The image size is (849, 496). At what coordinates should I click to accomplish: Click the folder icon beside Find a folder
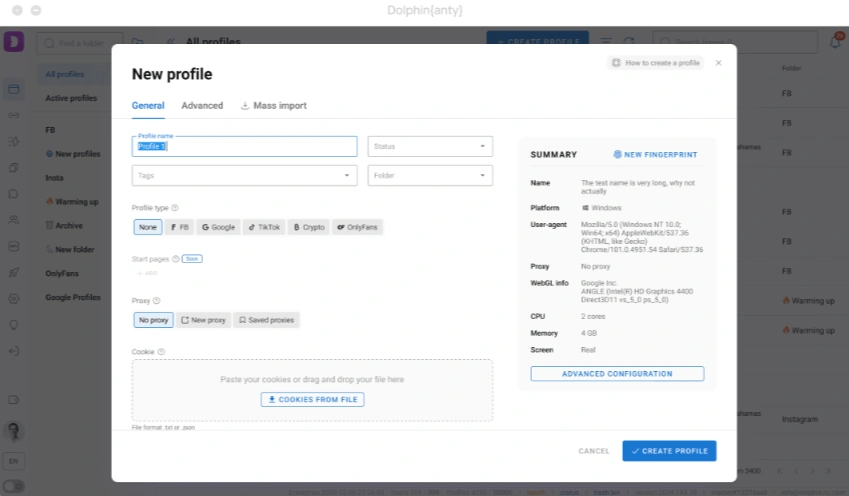coord(138,42)
